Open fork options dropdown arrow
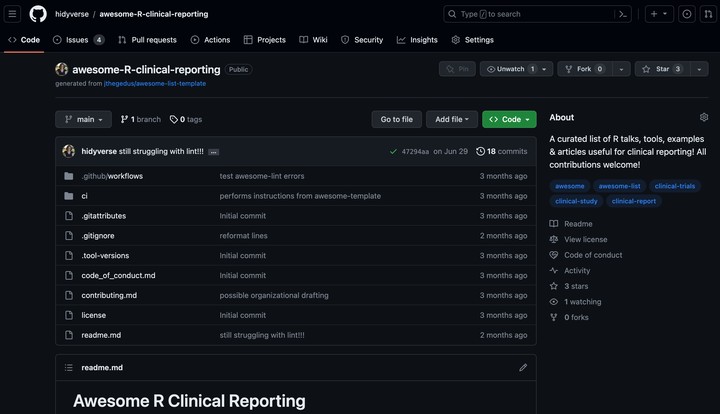Viewport: 720px width, 414px height. [x=621, y=69]
